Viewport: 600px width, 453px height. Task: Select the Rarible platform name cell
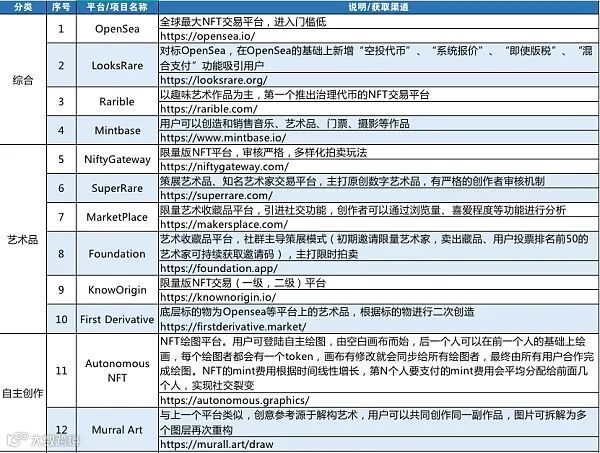pyautogui.click(x=117, y=102)
